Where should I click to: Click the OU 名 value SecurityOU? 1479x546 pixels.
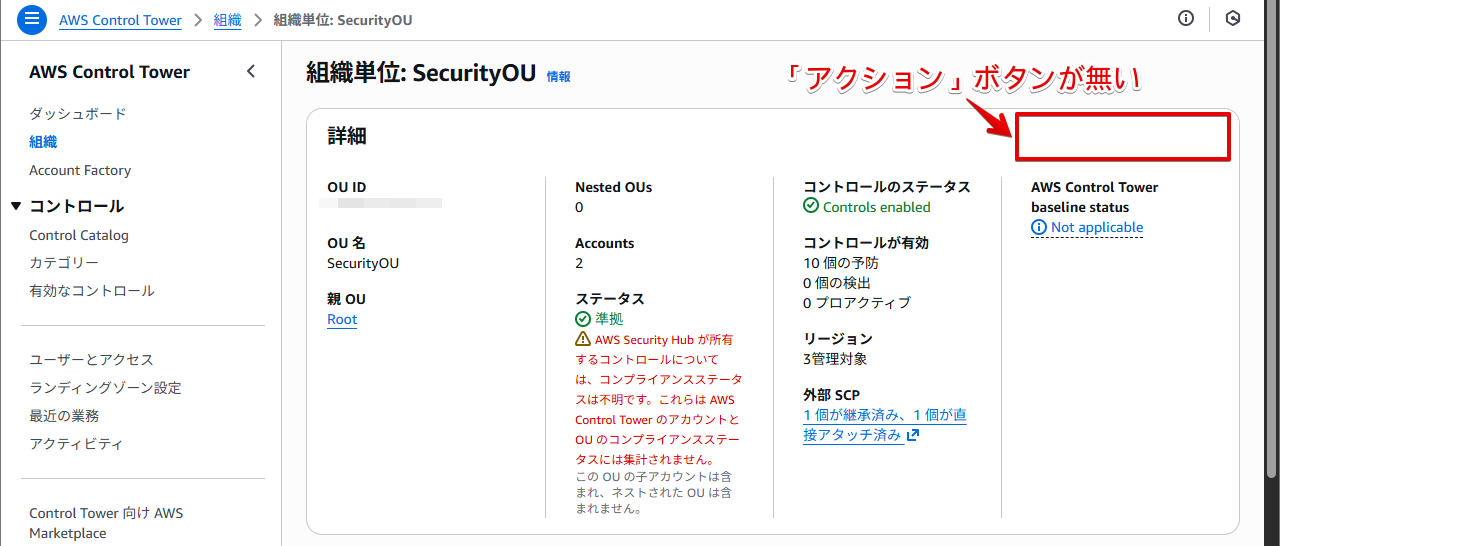363,264
